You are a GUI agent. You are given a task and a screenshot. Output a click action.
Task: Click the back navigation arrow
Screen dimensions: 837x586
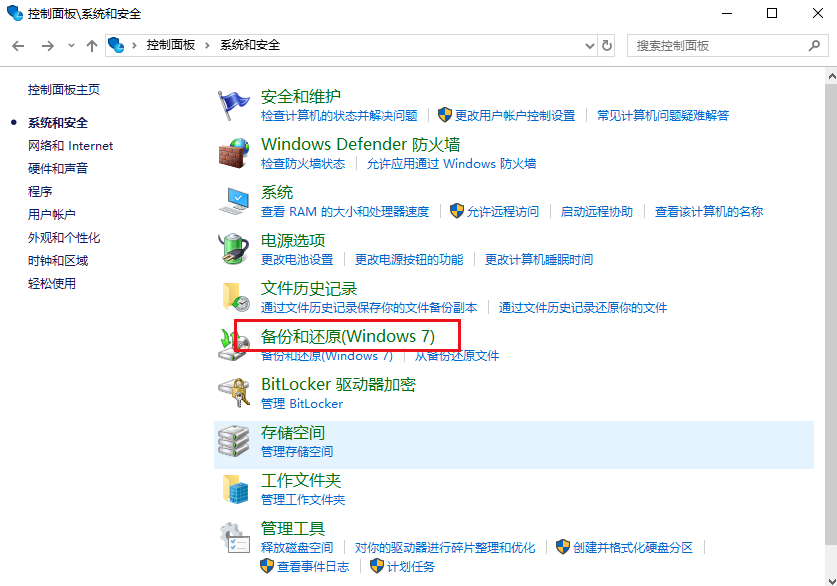(18, 46)
